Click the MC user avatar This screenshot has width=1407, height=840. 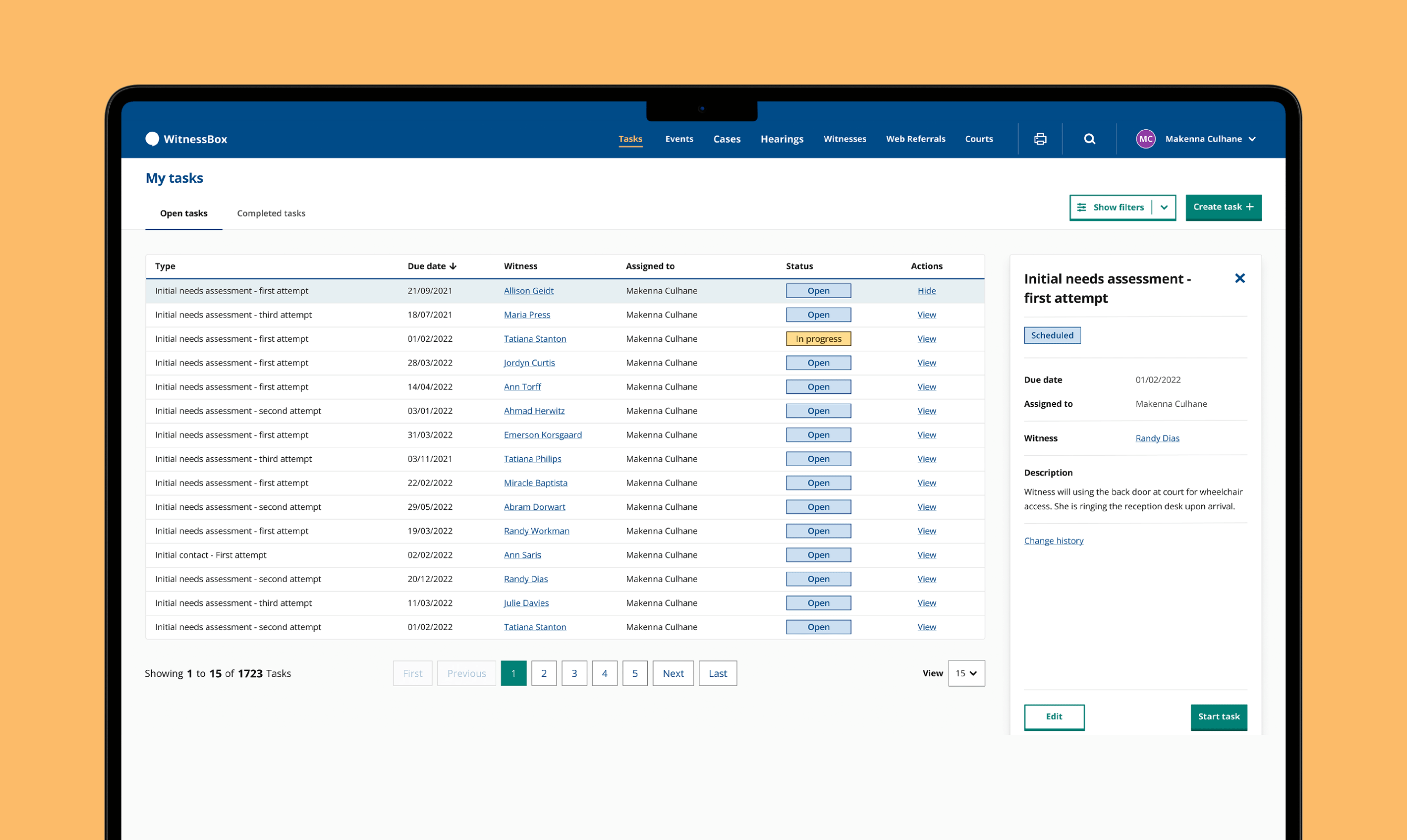(x=1146, y=139)
